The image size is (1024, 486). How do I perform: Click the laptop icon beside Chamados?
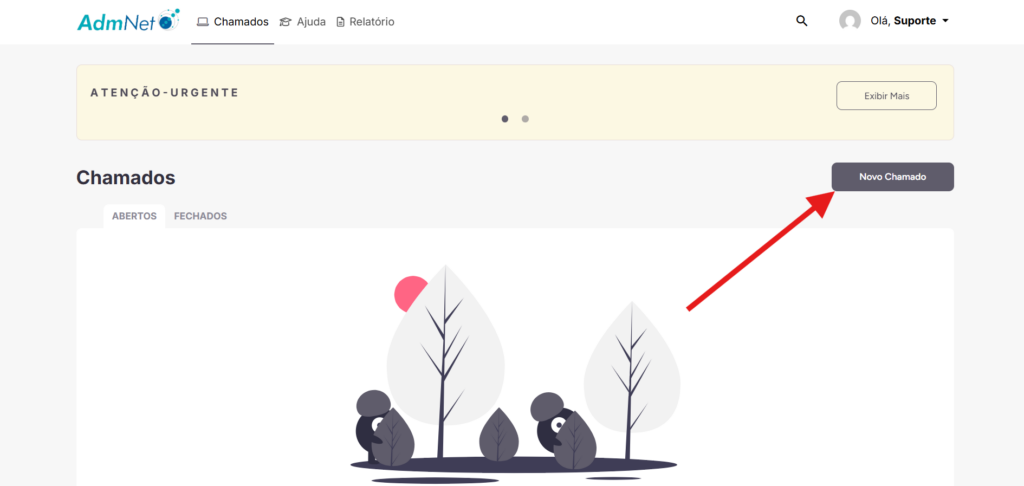click(x=202, y=22)
